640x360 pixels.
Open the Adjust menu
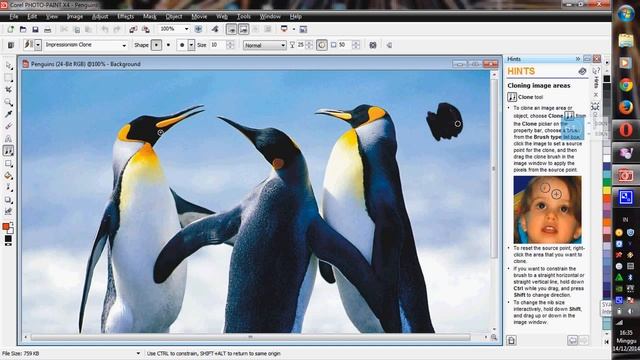click(100, 17)
